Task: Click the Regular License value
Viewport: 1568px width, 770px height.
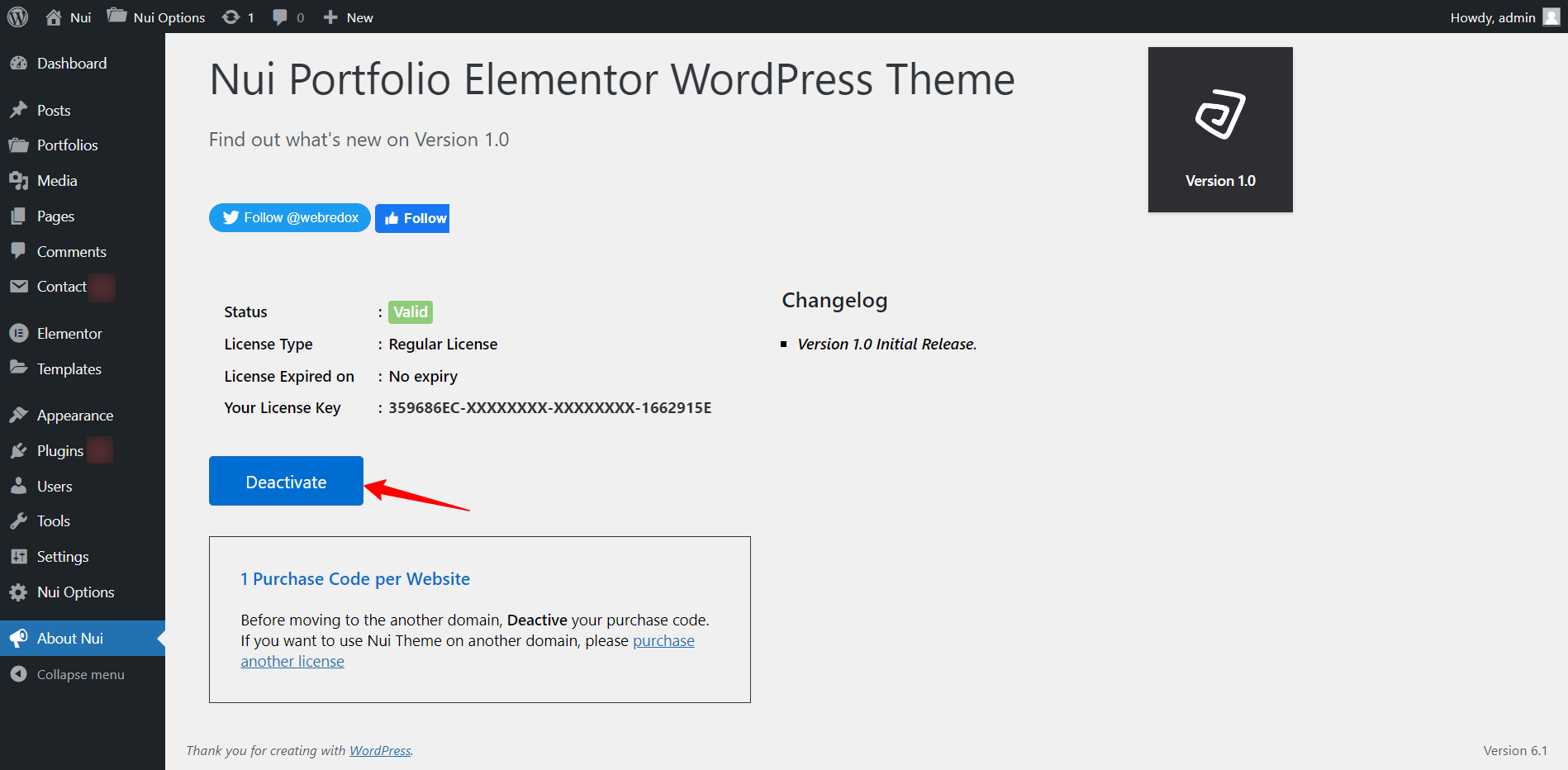Action: (444, 345)
